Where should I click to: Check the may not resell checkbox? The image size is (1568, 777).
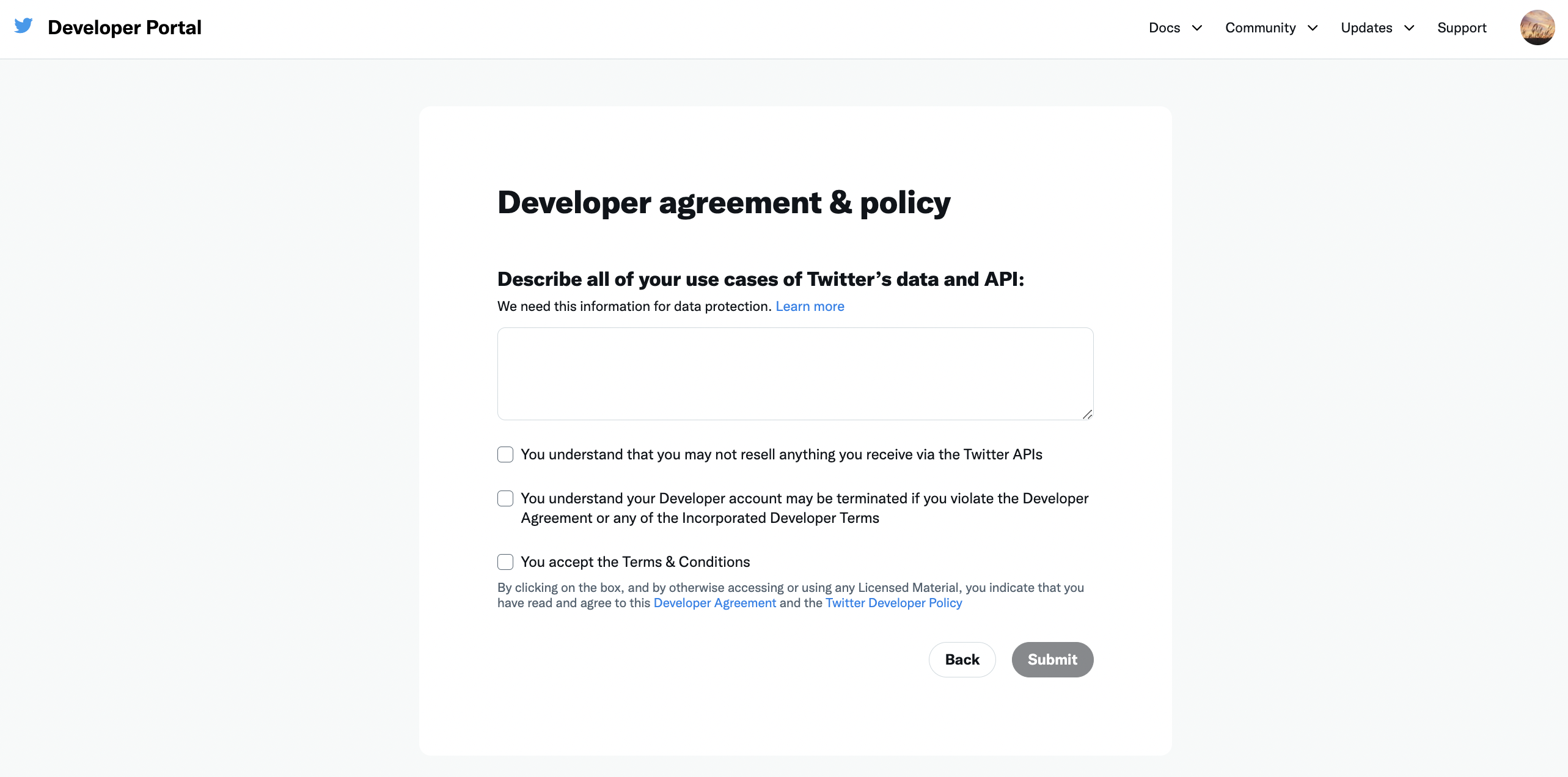505,454
